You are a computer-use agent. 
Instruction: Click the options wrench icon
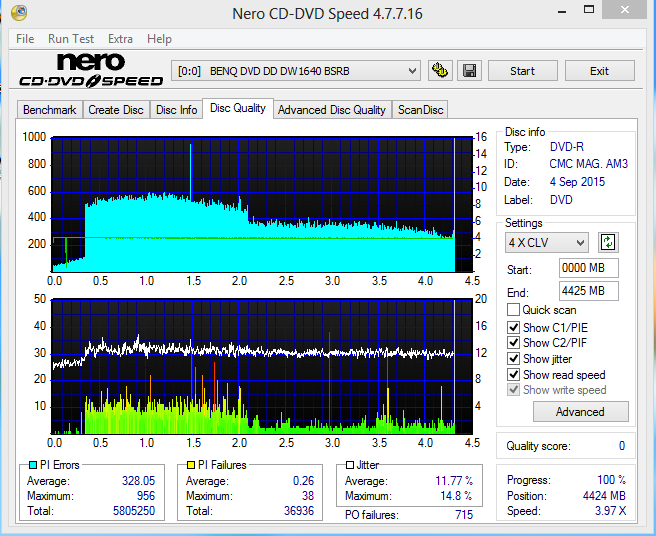pyautogui.click(x=440, y=70)
